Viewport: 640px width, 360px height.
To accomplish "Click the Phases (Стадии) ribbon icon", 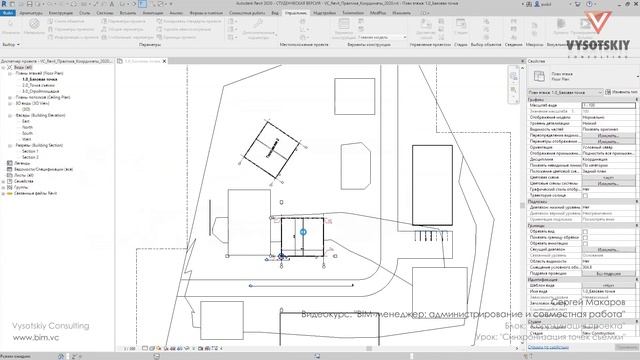I will click(461, 24).
